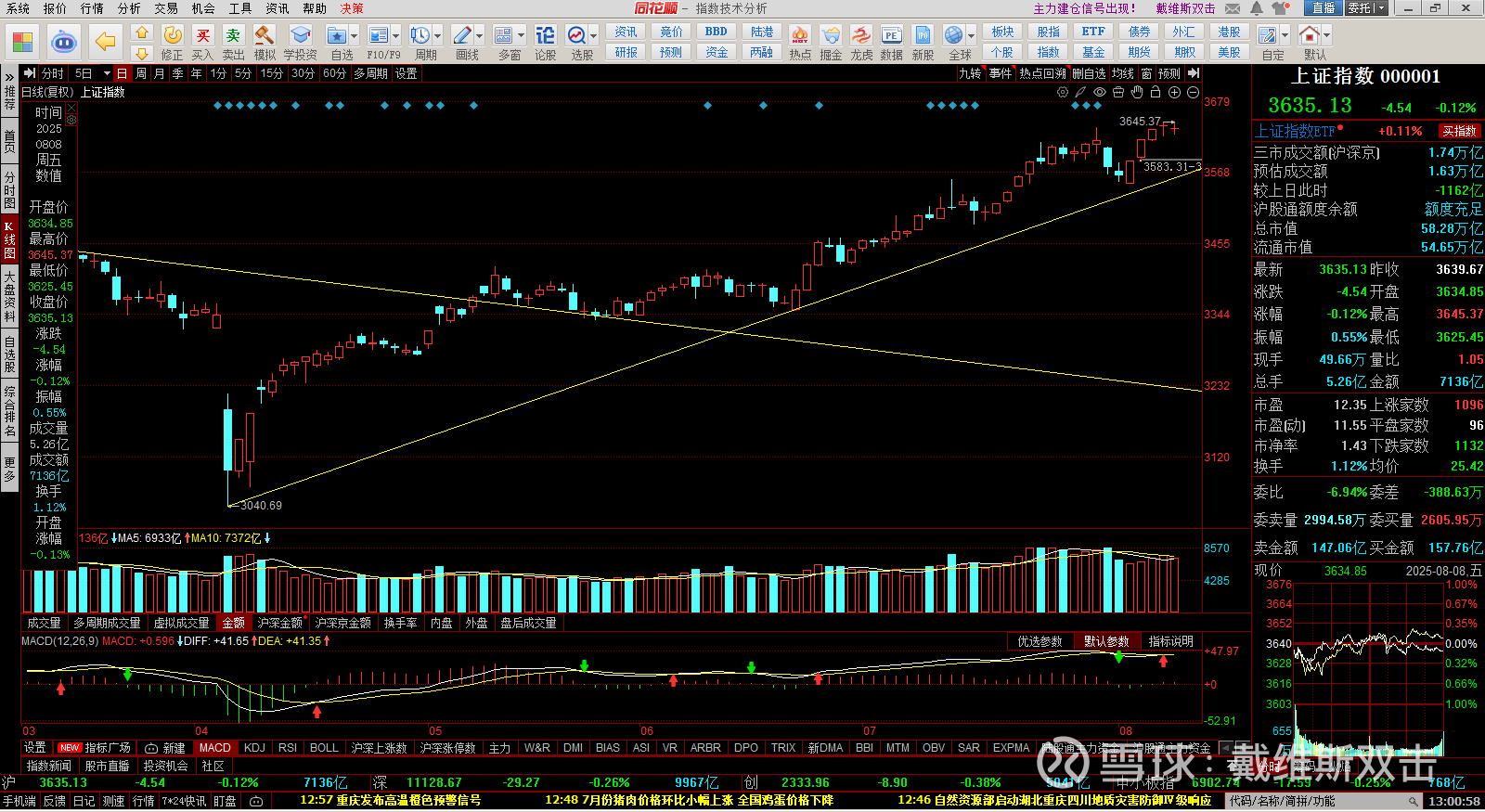Click the ETF button
Viewport: 1485px width, 812px height.
coord(1093,32)
